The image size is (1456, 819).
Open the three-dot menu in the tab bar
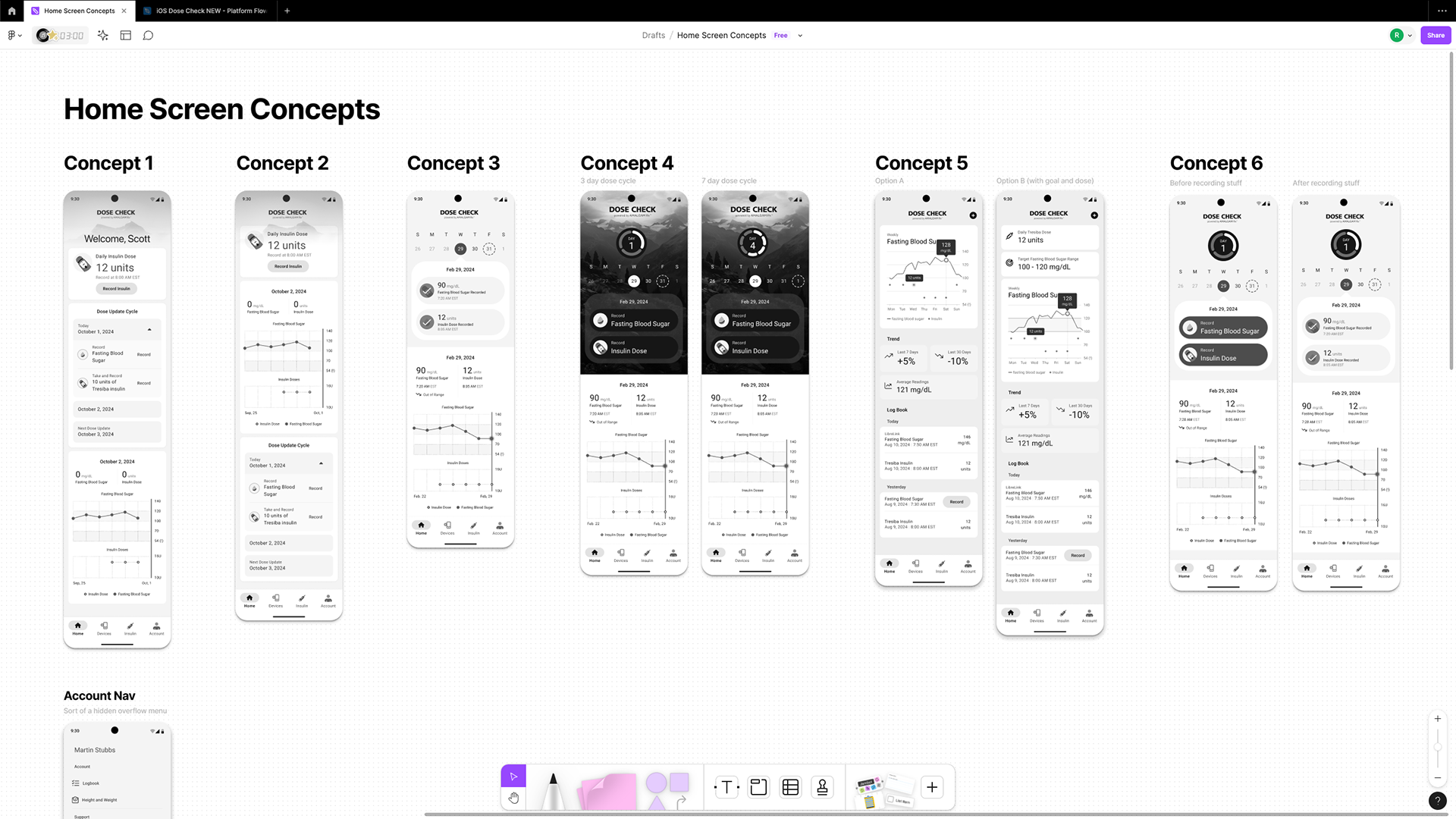(x=1442, y=11)
